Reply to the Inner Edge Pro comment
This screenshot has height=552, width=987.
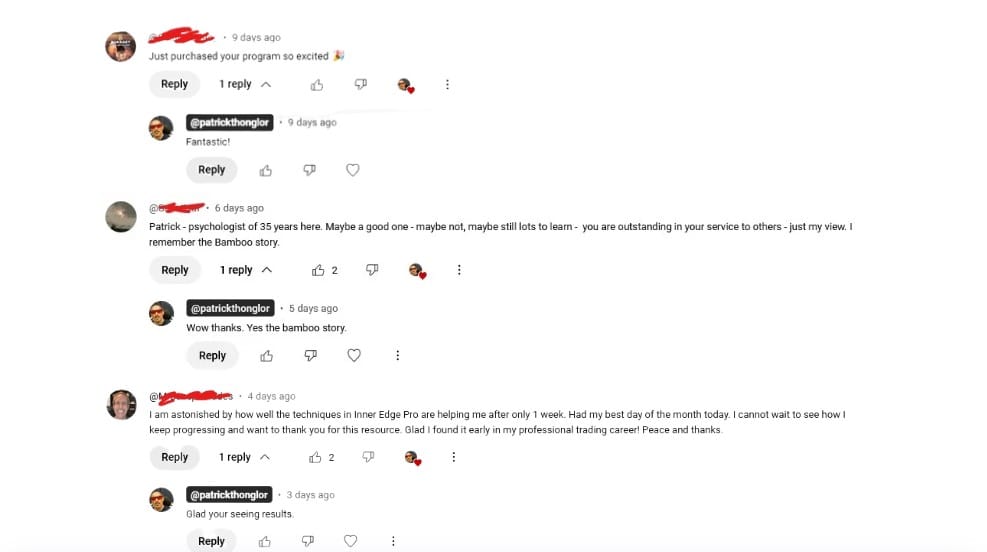click(174, 457)
